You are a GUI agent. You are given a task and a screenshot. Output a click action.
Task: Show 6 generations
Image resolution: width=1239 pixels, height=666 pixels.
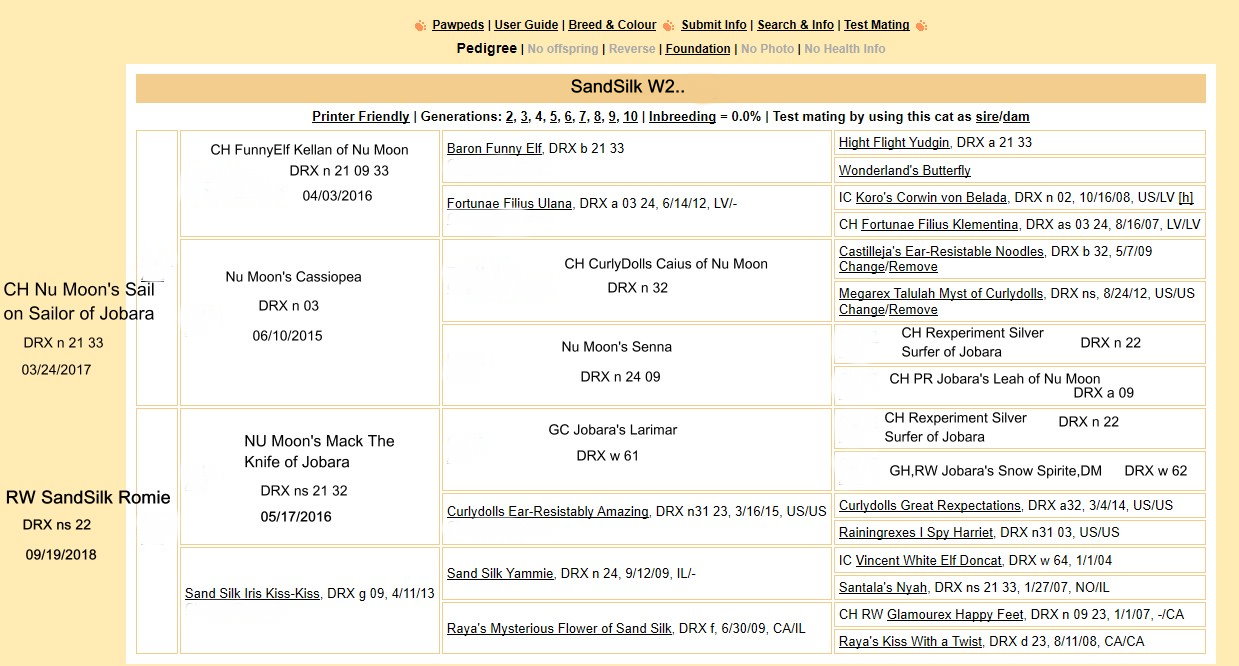(568, 116)
